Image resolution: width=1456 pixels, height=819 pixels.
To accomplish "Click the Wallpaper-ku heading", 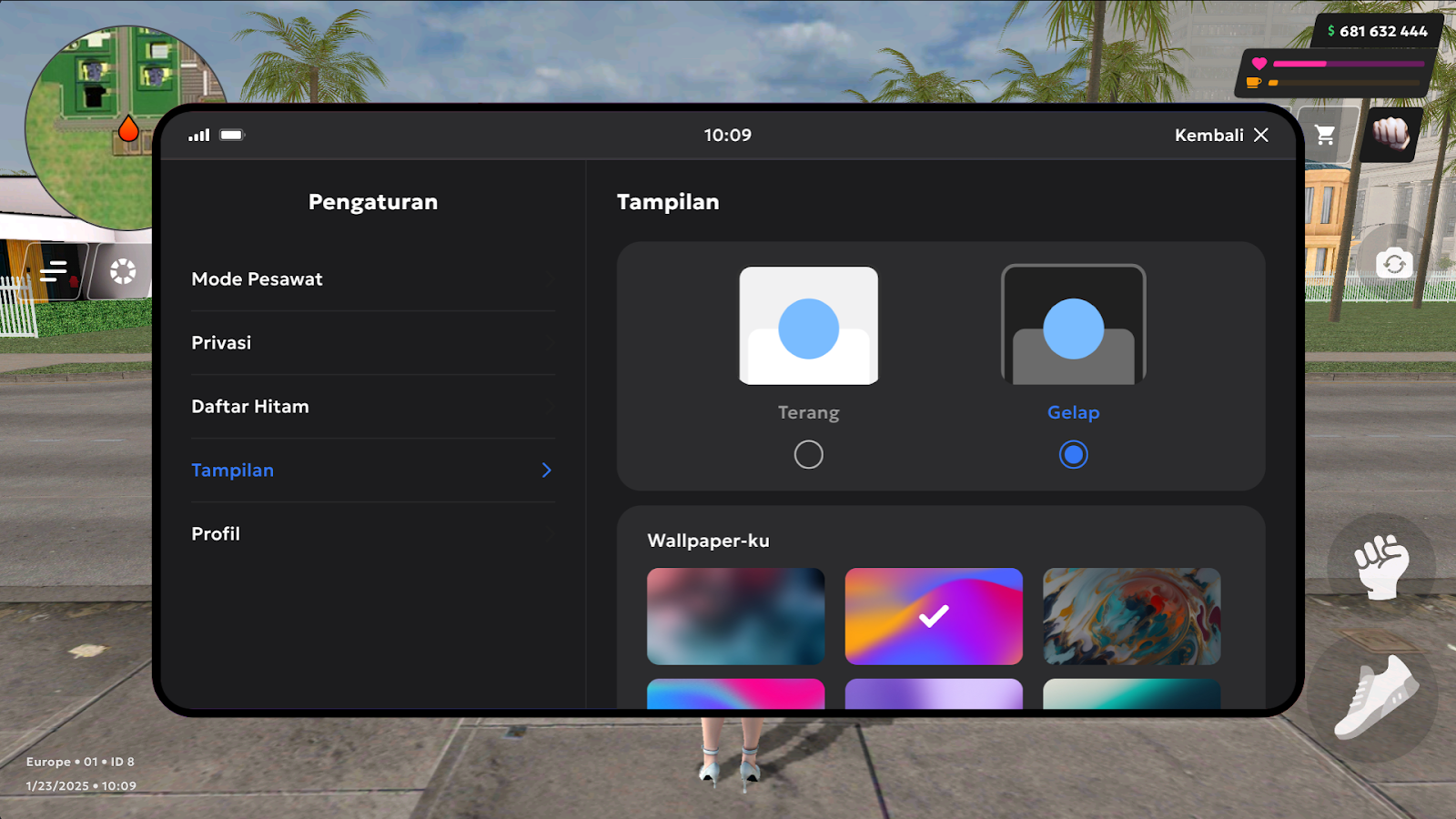I will tap(708, 541).
